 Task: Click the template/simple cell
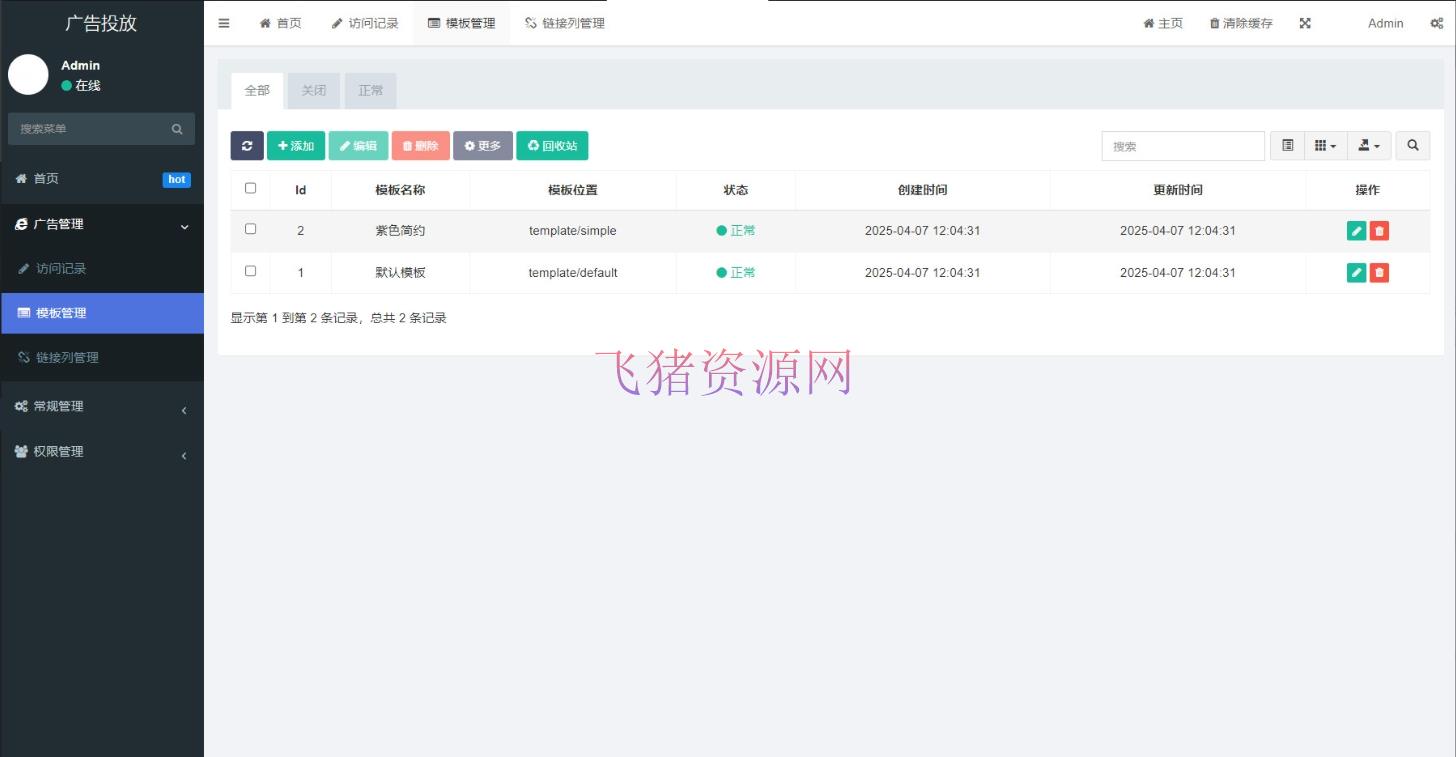pos(573,231)
